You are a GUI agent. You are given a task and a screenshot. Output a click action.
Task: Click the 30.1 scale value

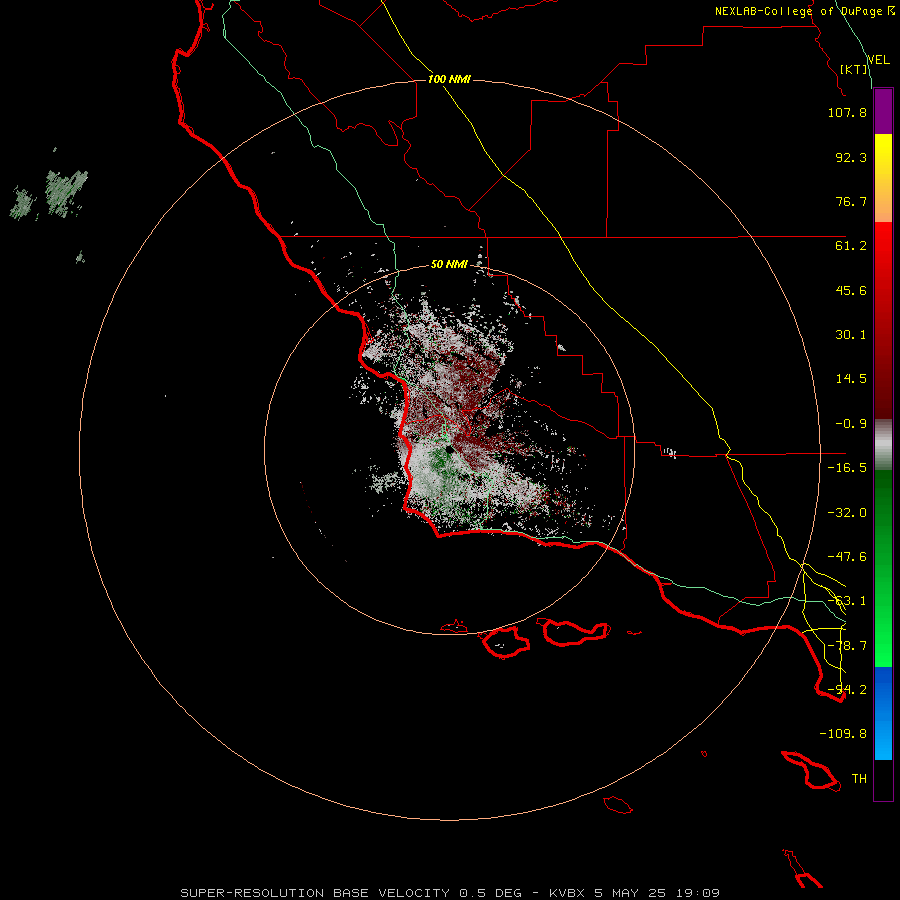851,335
